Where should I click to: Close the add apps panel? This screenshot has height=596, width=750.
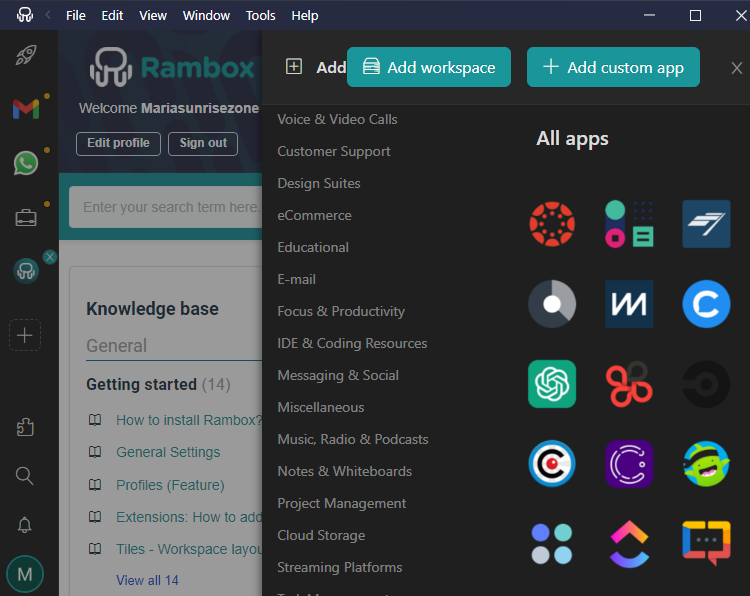pos(737,68)
